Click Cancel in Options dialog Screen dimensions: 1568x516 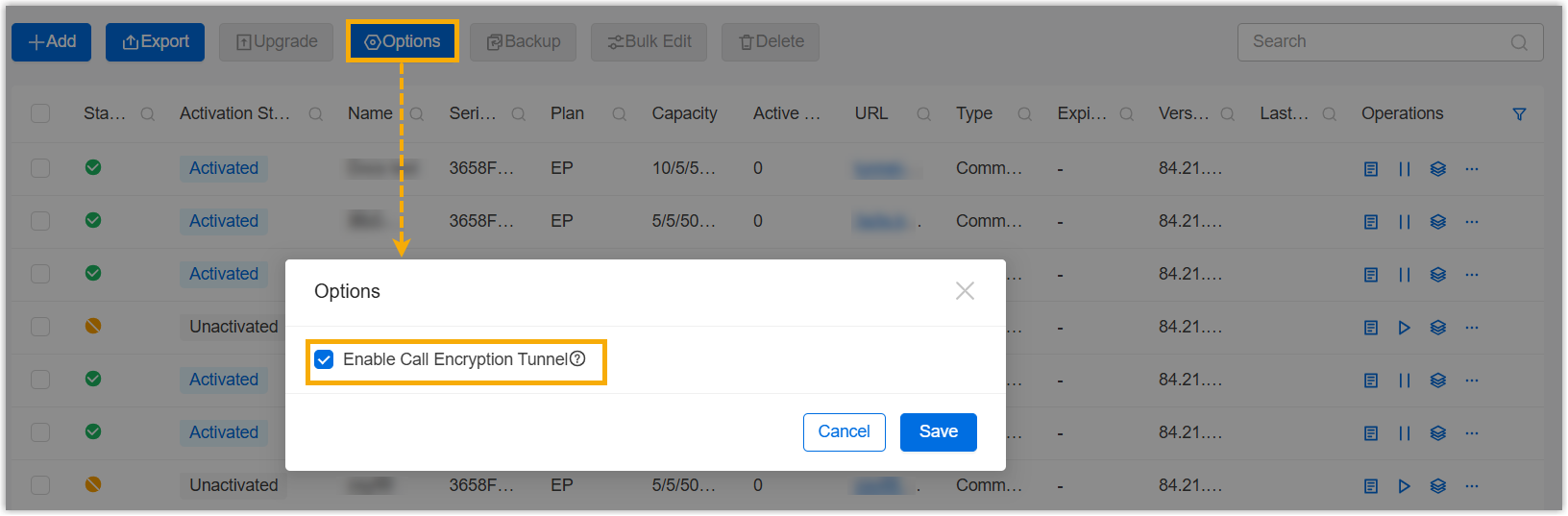pos(844,431)
